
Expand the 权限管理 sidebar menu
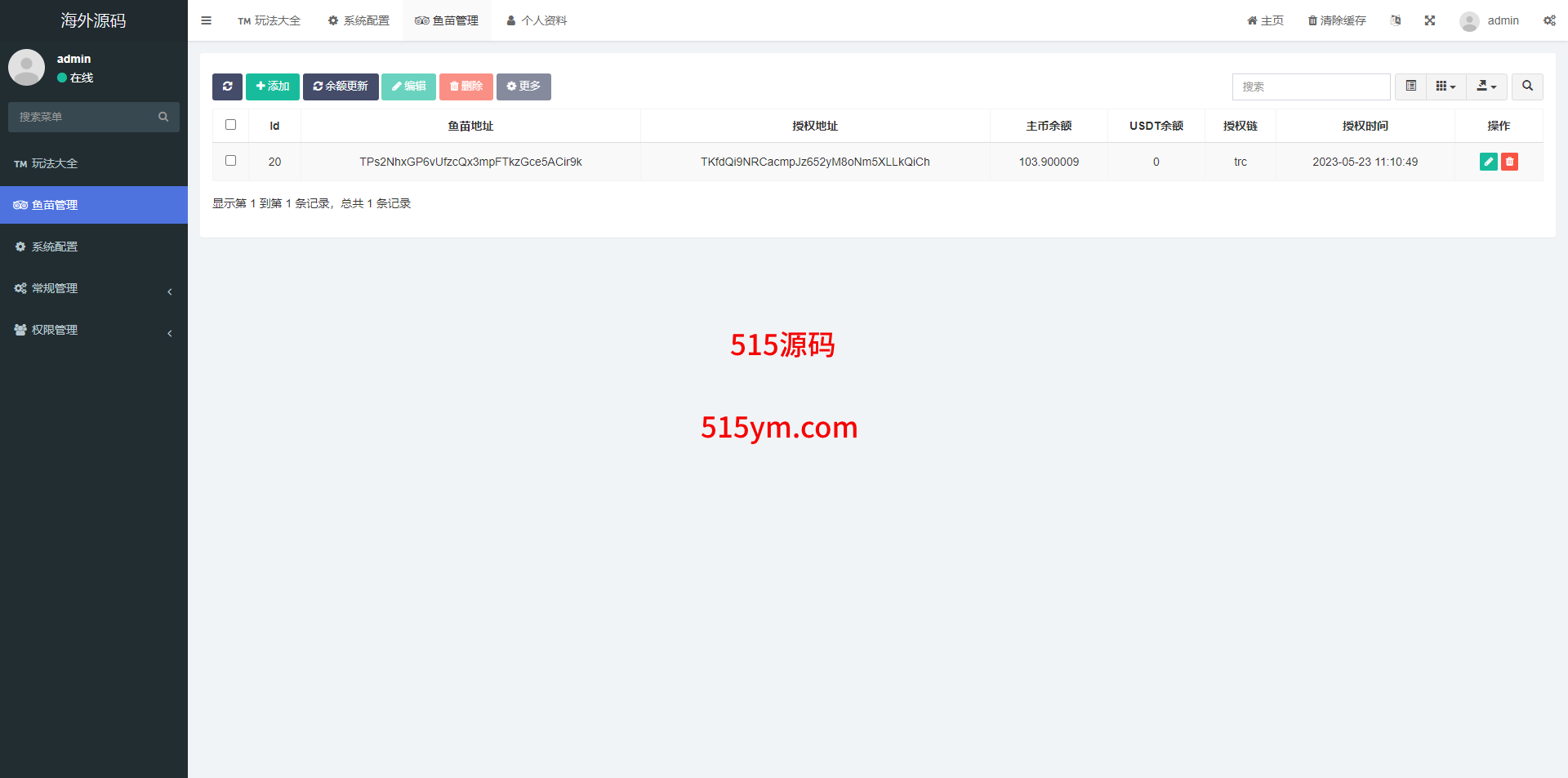tap(94, 330)
